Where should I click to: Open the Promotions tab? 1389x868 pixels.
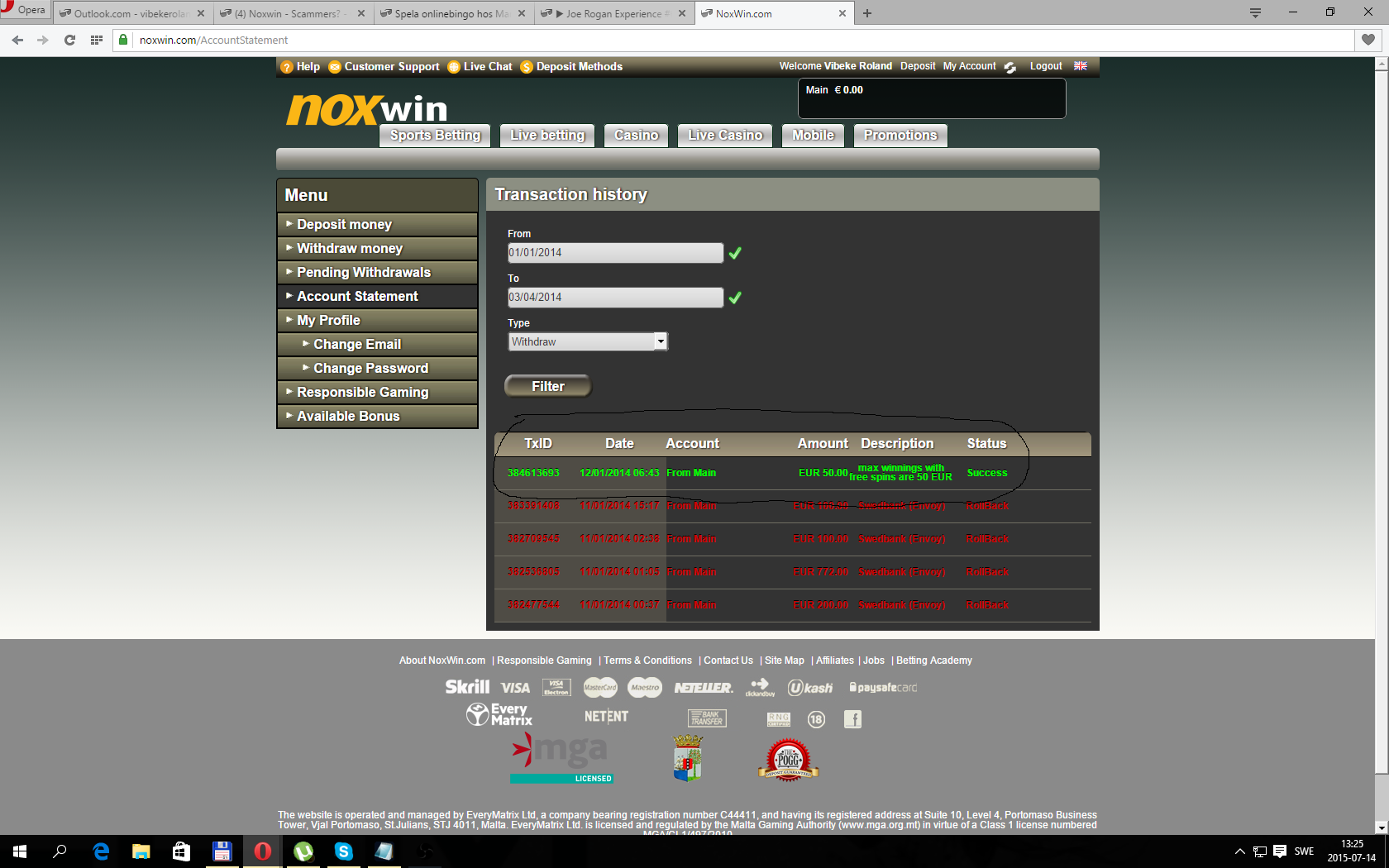[x=900, y=136]
